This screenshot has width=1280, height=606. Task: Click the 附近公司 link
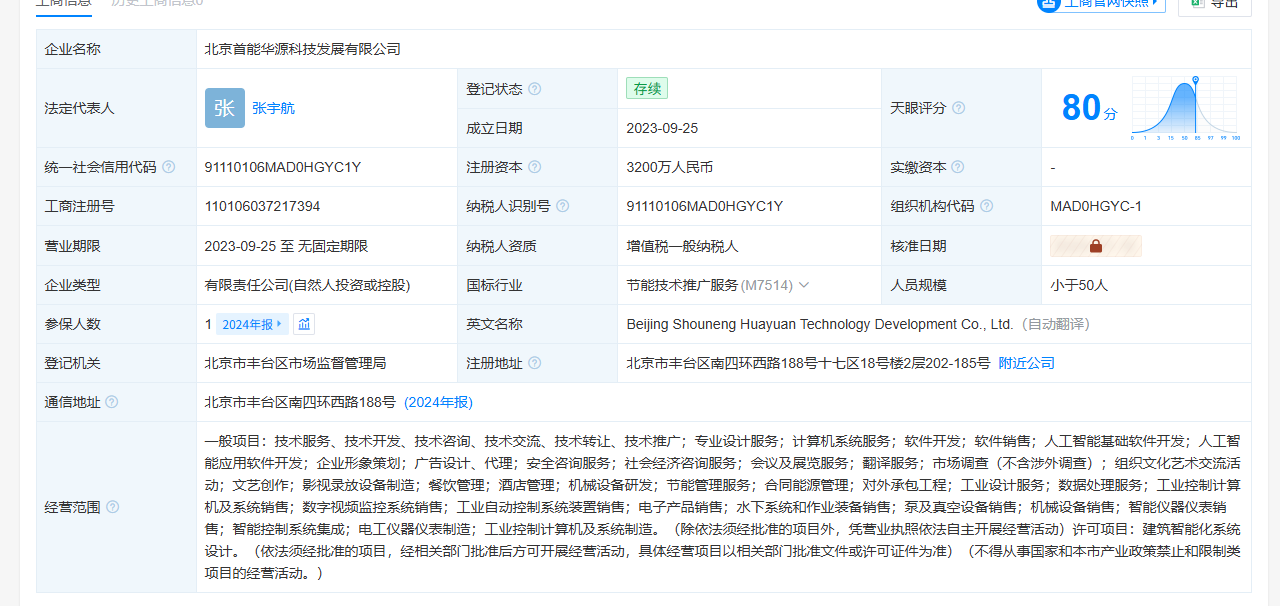pos(1026,363)
